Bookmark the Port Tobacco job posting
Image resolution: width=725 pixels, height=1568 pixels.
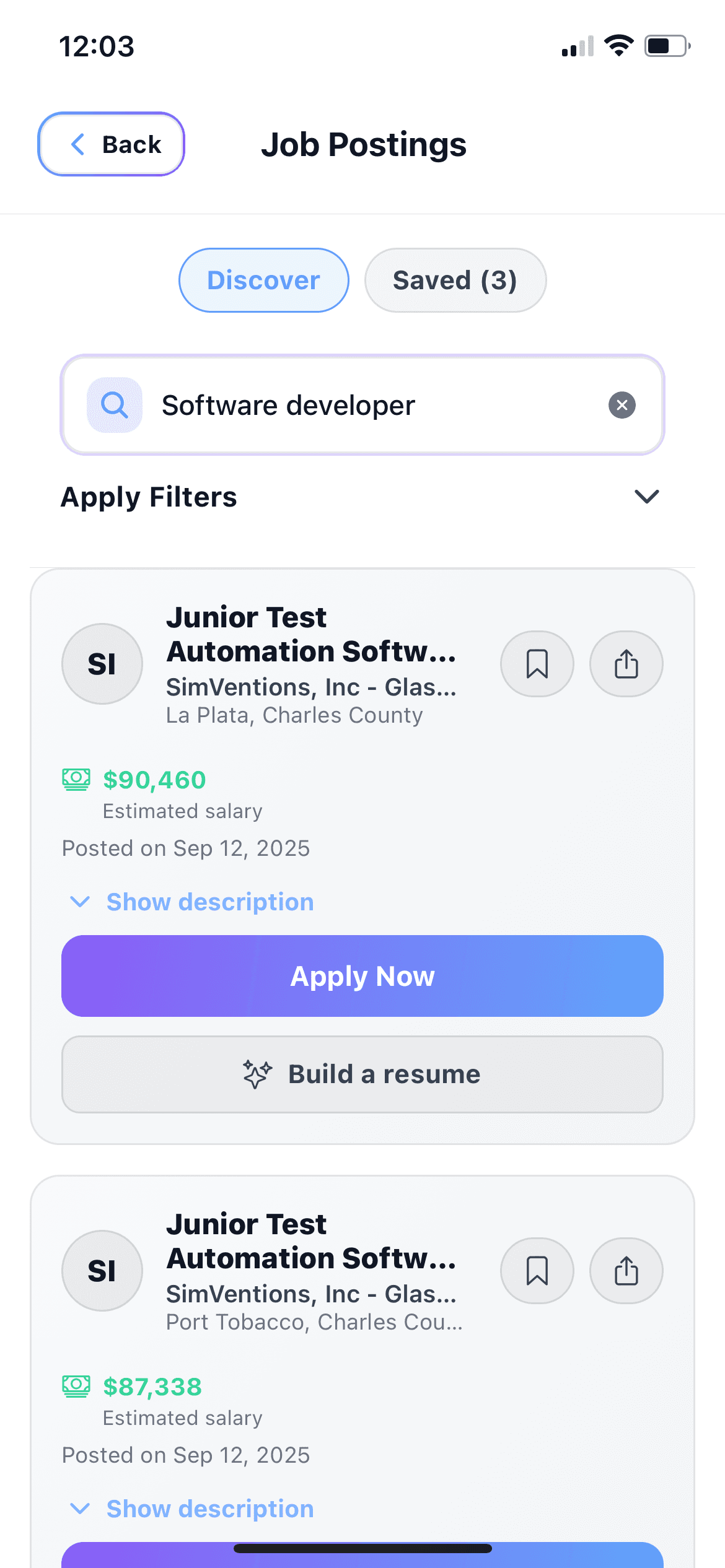coord(537,1271)
